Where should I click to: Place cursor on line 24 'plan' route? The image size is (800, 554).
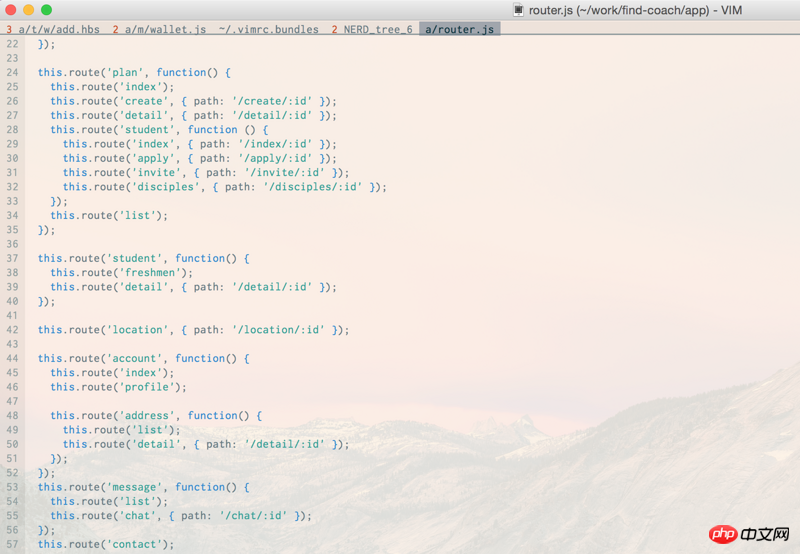(125, 72)
